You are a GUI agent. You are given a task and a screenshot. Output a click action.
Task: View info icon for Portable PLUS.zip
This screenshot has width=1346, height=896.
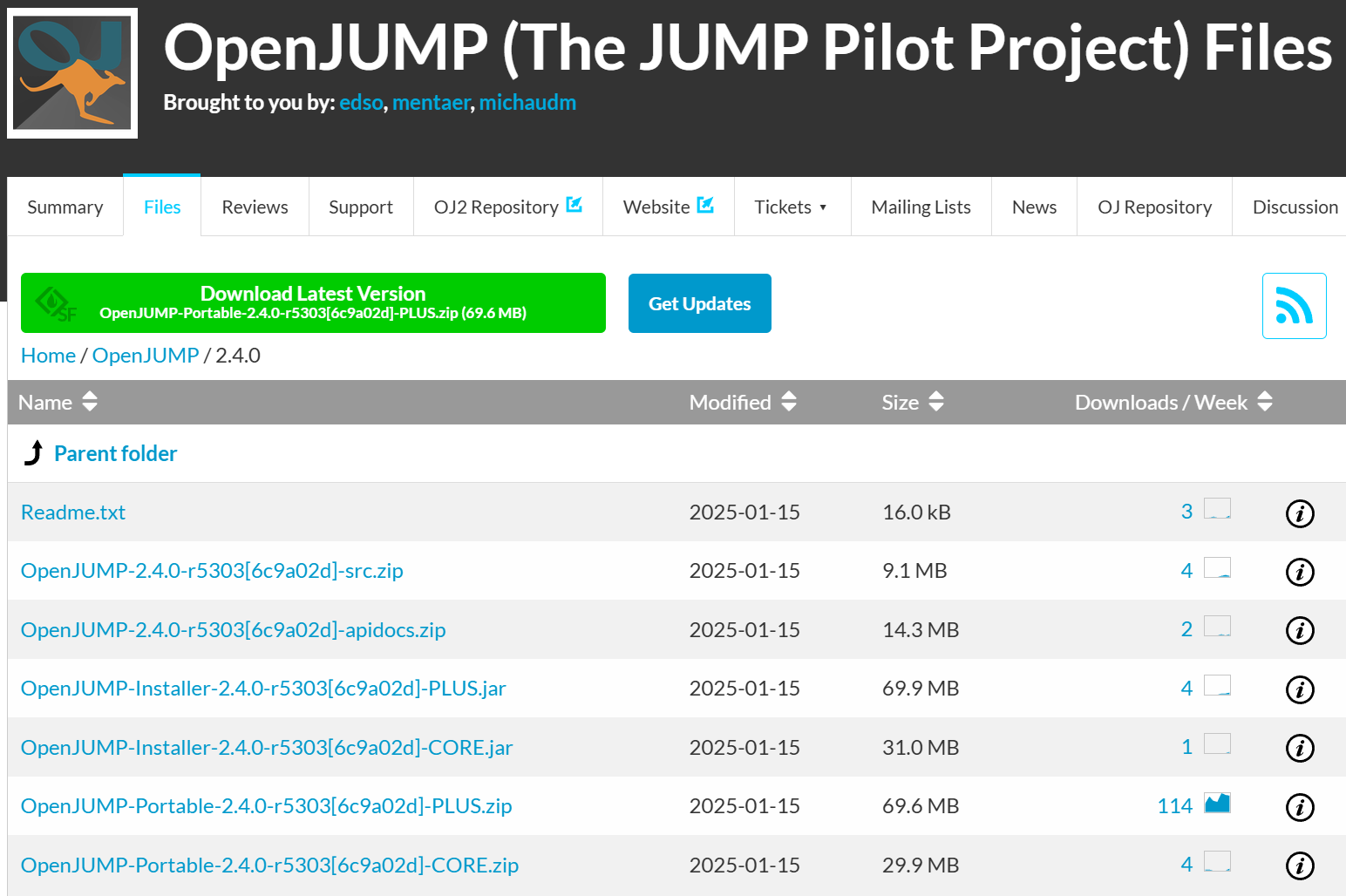pyautogui.click(x=1300, y=807)
